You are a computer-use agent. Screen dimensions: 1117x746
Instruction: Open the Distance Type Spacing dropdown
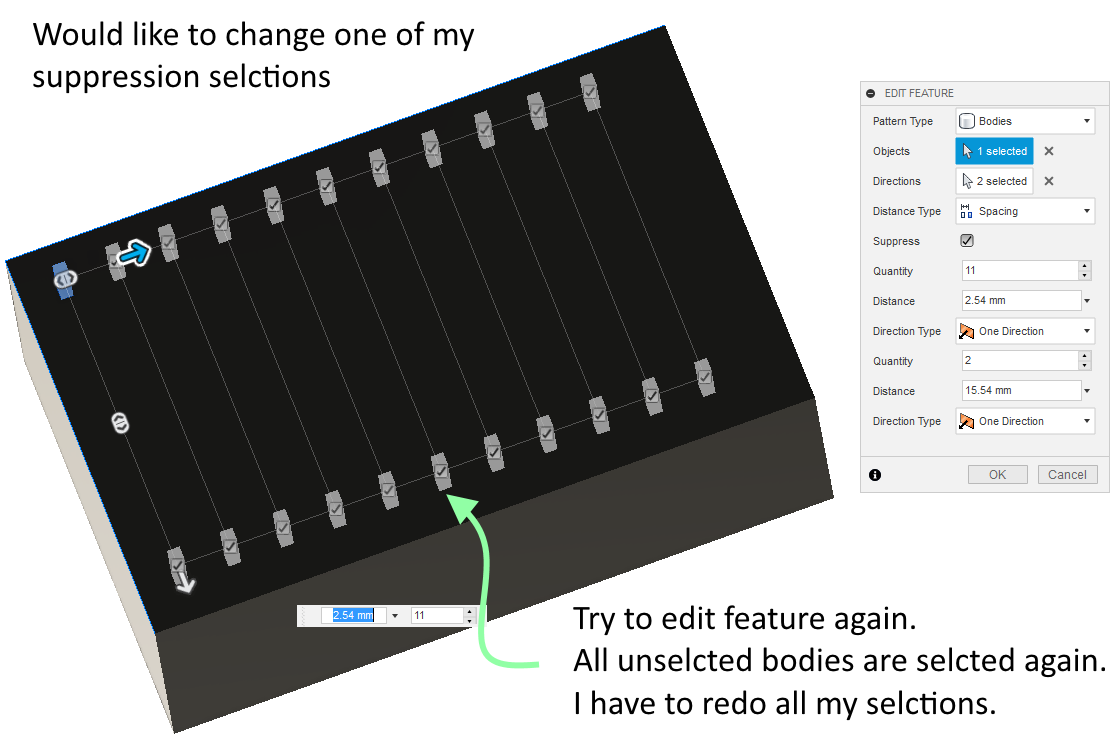1025,211
